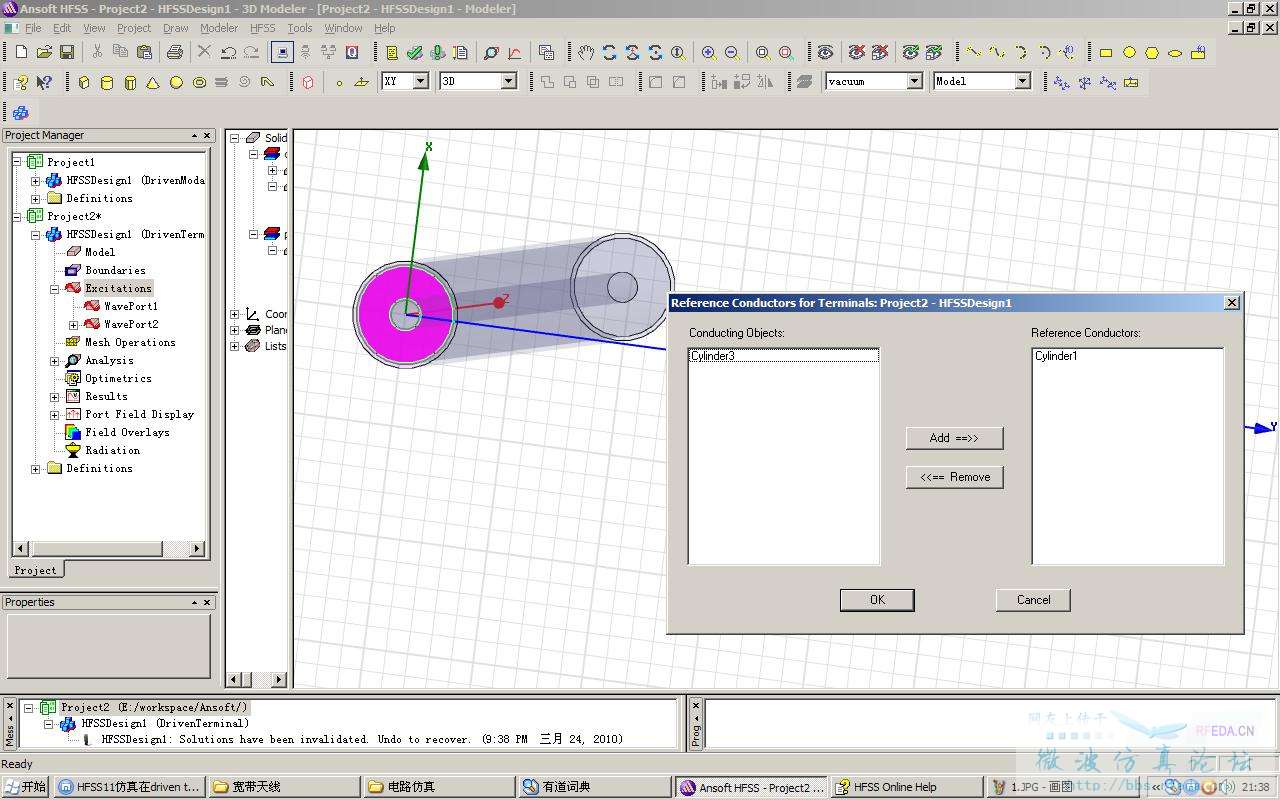Confirm the dialog with OK
Image resolution: width=1280 pixels, height=800 pixels.
(877, 600)
